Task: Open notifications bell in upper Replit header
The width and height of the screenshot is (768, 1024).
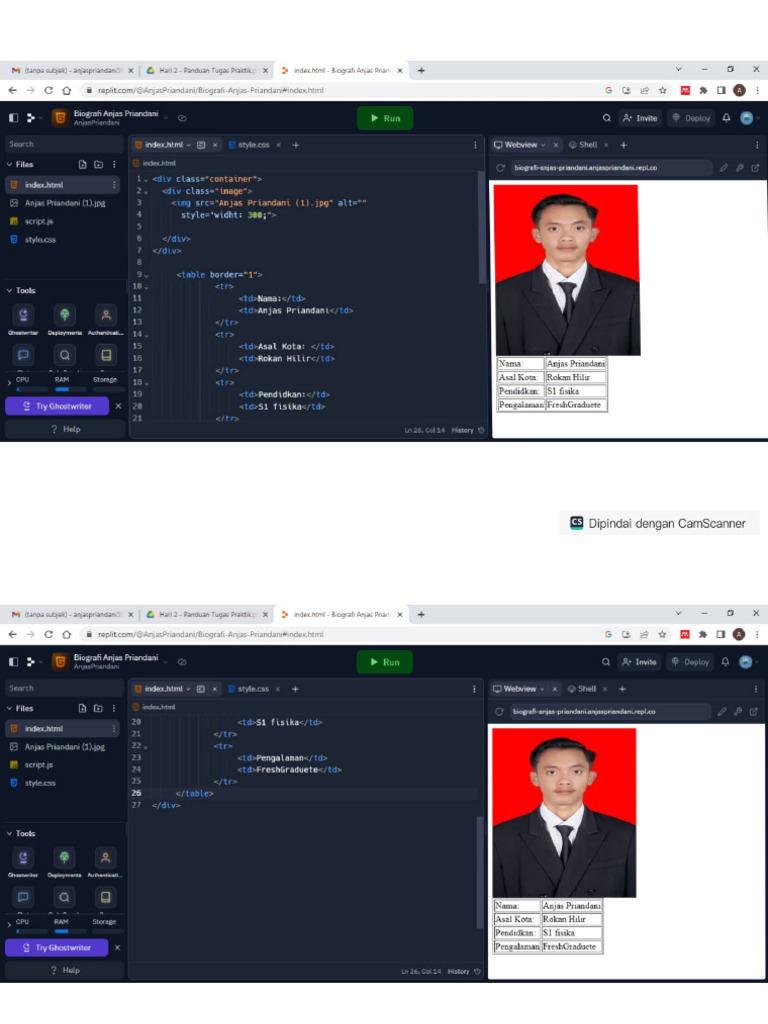Action: coord(726,118)
